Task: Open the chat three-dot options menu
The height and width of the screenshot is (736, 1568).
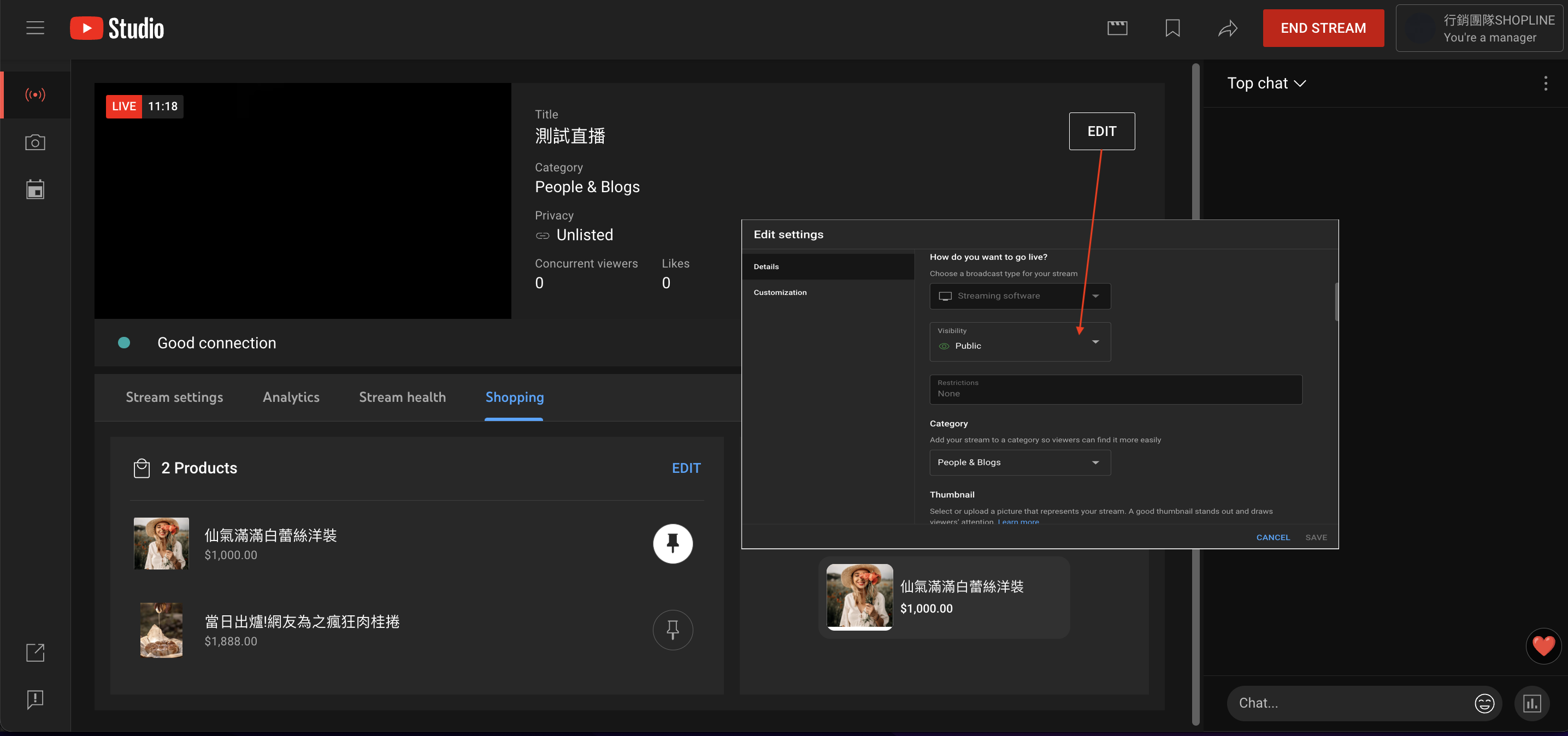Action: [1546, 84]
